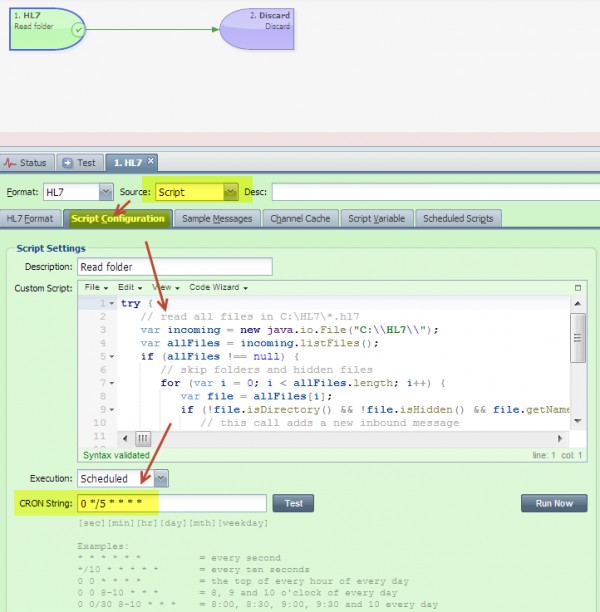Click the top of every hour example
This screenshot has height=612, width=600.
coord(243,581)
